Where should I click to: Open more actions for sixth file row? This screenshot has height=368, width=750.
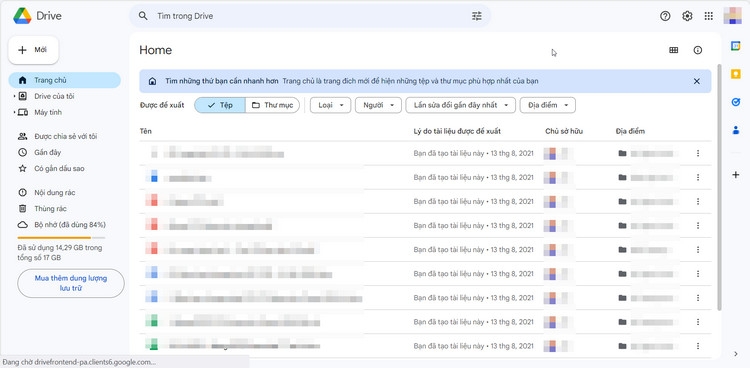click(x=697, y=274)
